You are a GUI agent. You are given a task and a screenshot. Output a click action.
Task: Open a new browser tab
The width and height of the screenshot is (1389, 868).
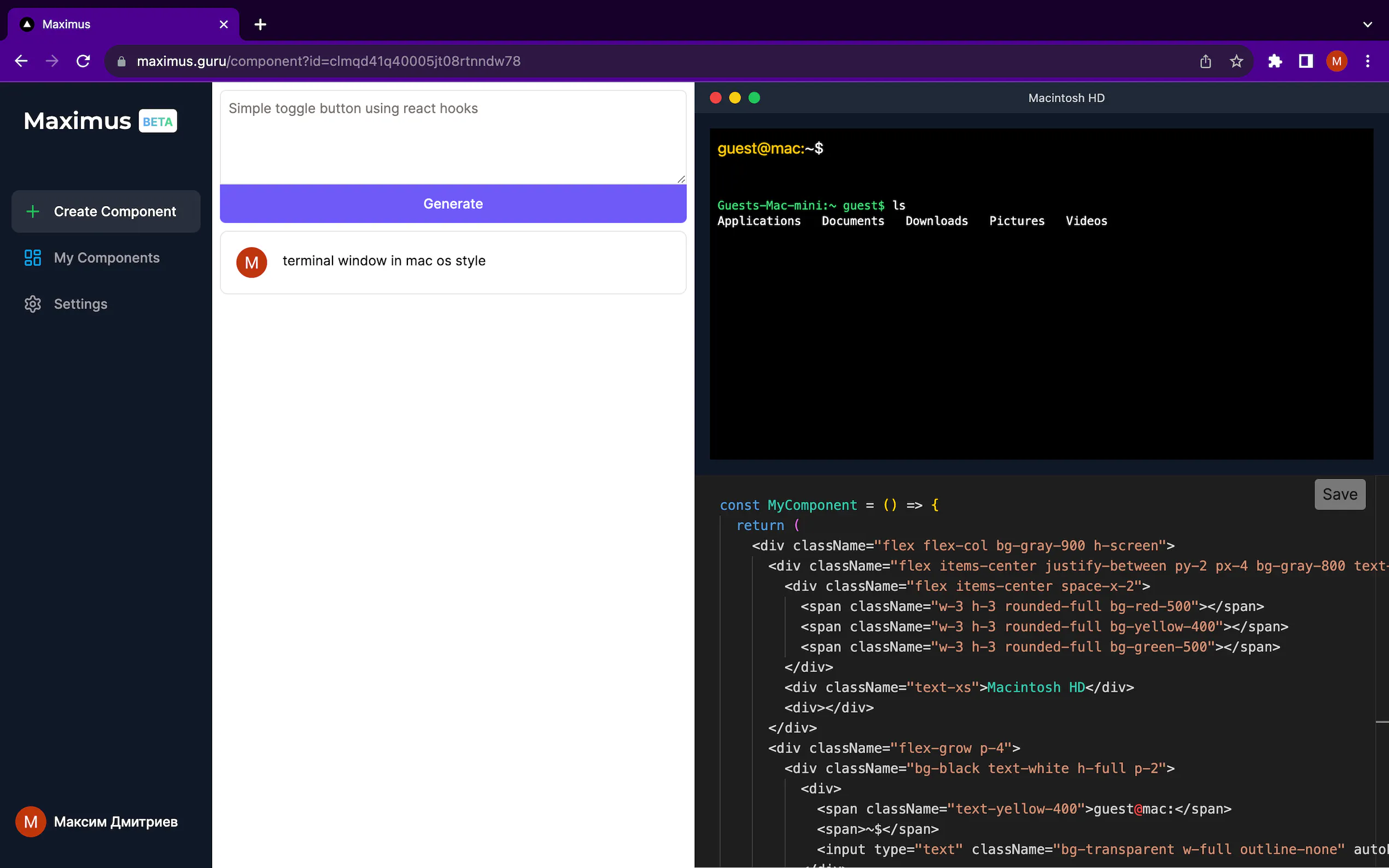260,25
